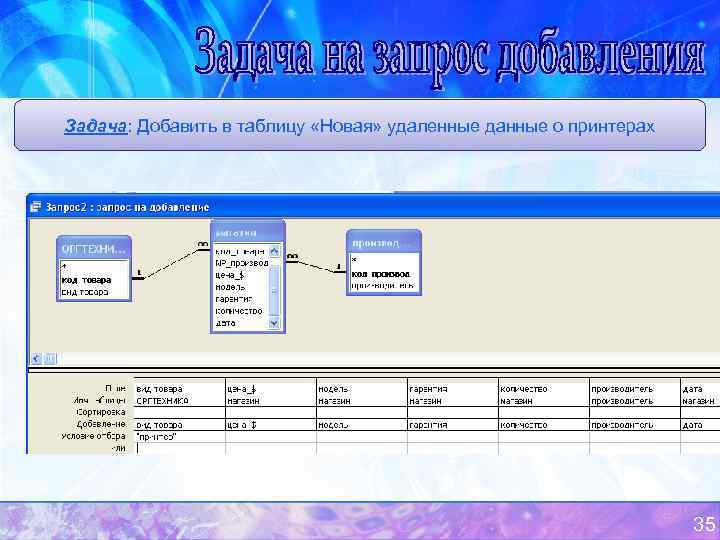
Task: Click the 'Поле' row label
Action: tap(115, 389)
